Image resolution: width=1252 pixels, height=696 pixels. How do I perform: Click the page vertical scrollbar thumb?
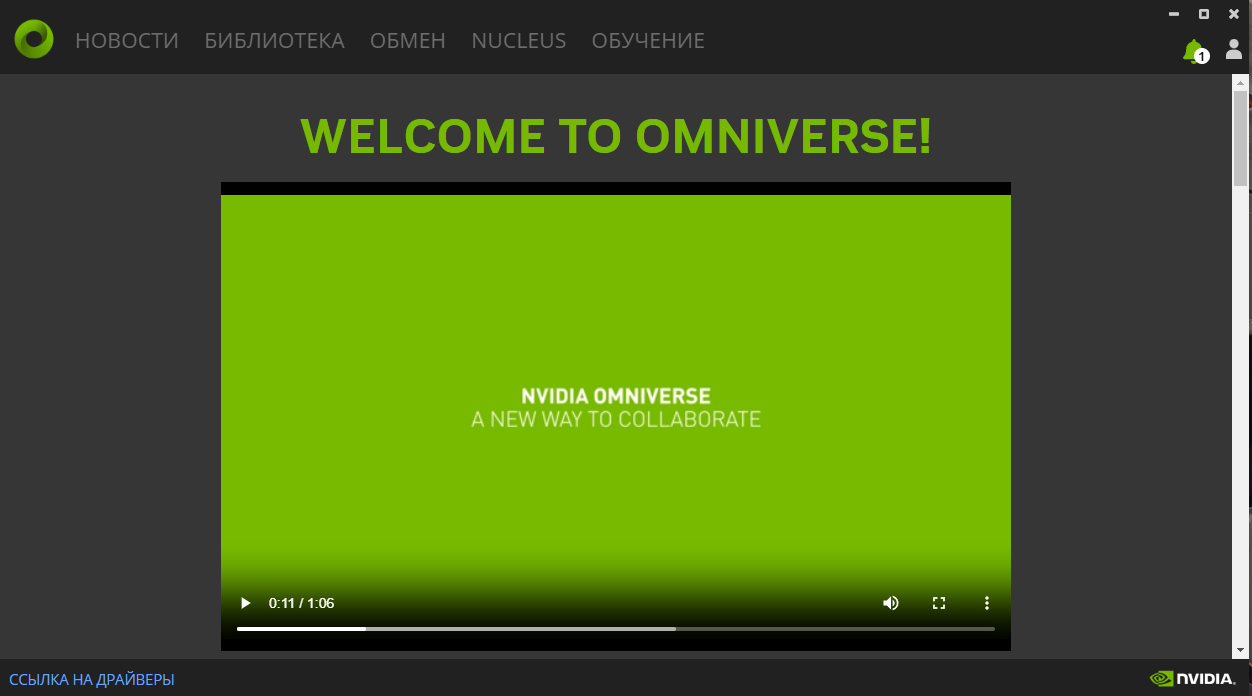[1240, 138]
